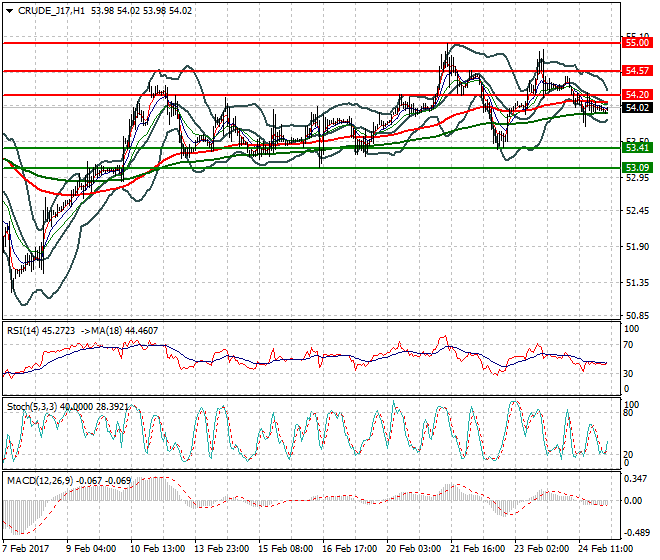Click the 52.95 price axis value
The image size is (660, 560).
point(637,178)
